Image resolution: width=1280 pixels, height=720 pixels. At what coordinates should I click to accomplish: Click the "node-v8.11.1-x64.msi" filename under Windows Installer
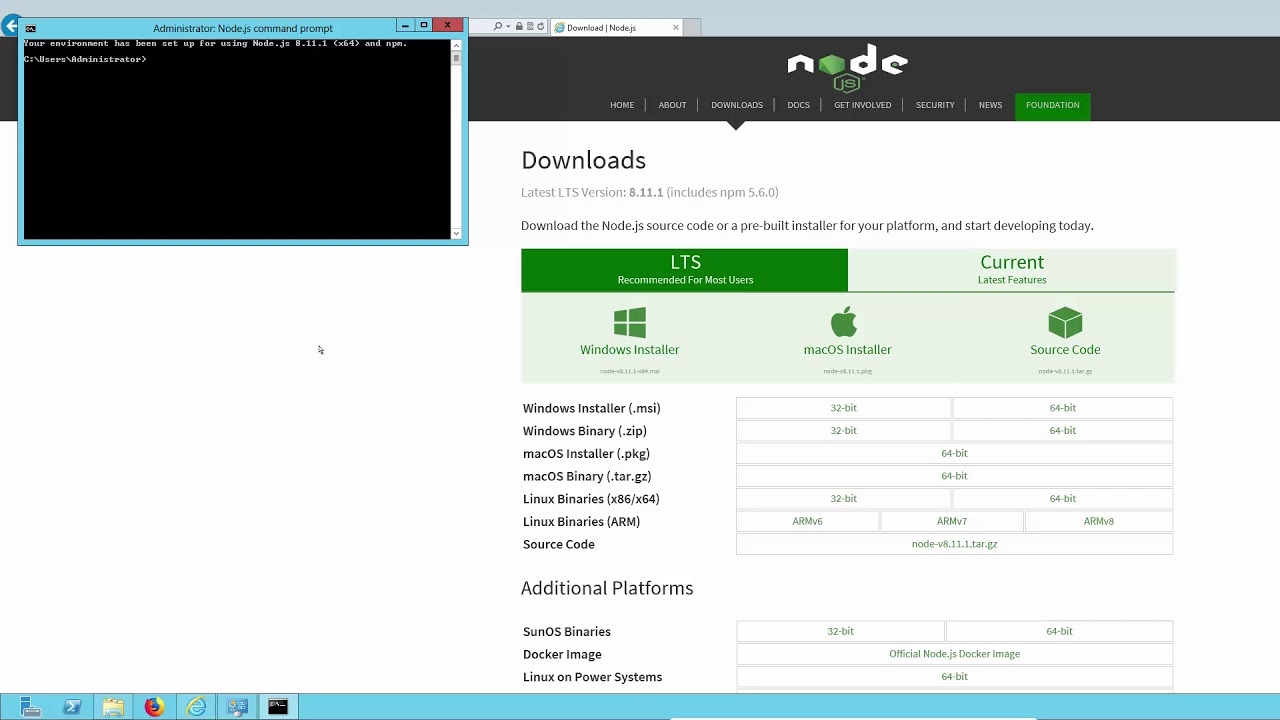point(630,371)
